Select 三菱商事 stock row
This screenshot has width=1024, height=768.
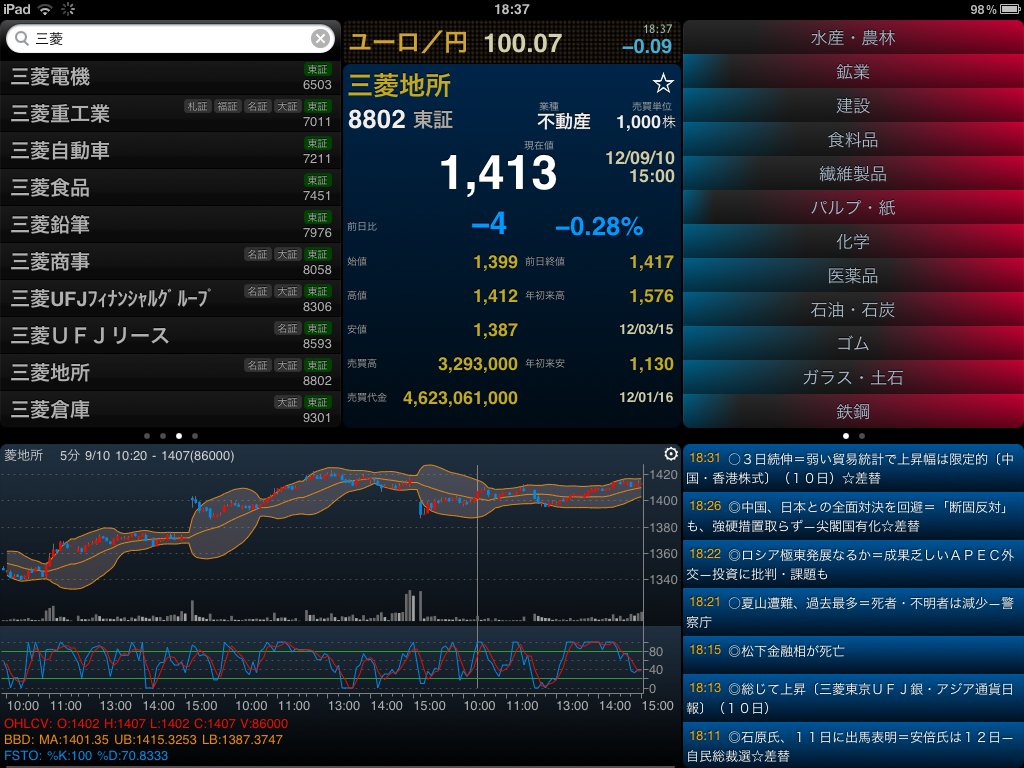[x=170, y=262]
